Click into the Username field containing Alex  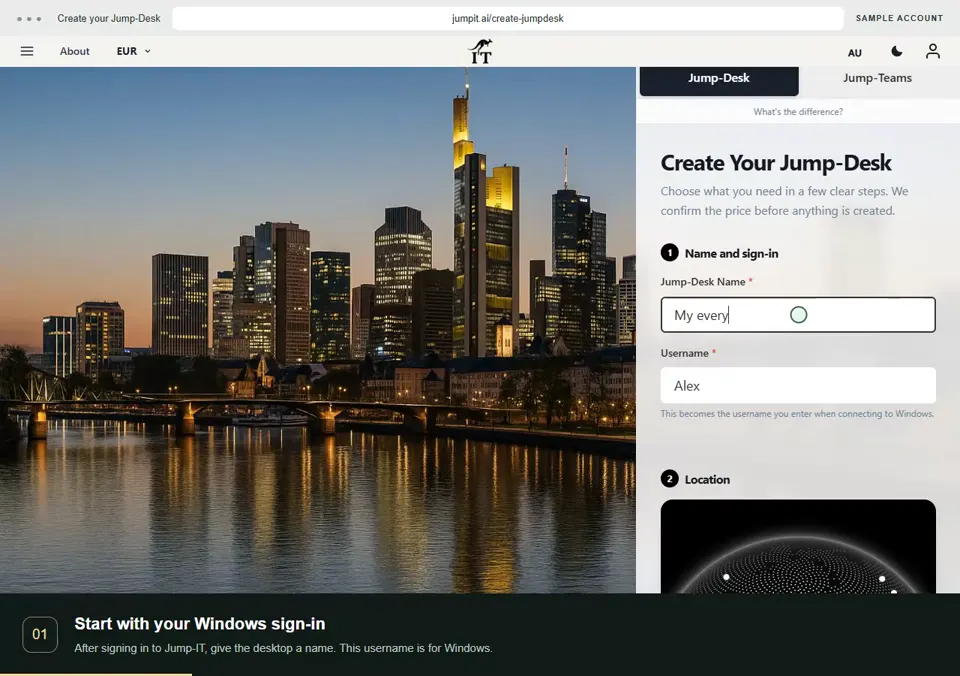(x=798, y=386)
